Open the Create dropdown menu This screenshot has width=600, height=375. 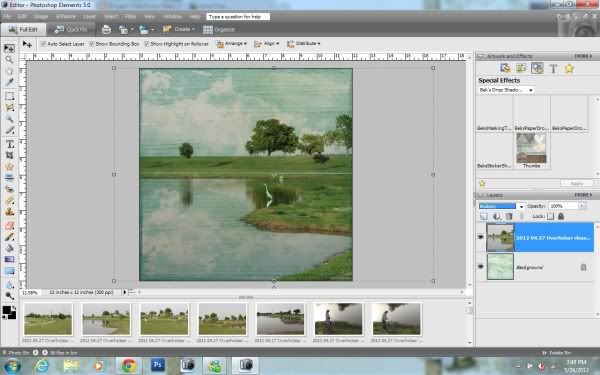179,29
